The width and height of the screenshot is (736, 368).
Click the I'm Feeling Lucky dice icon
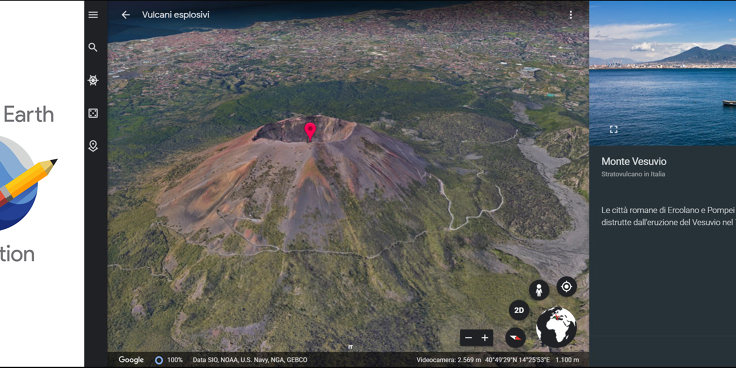pyautogui.click(x=93, y=113)
